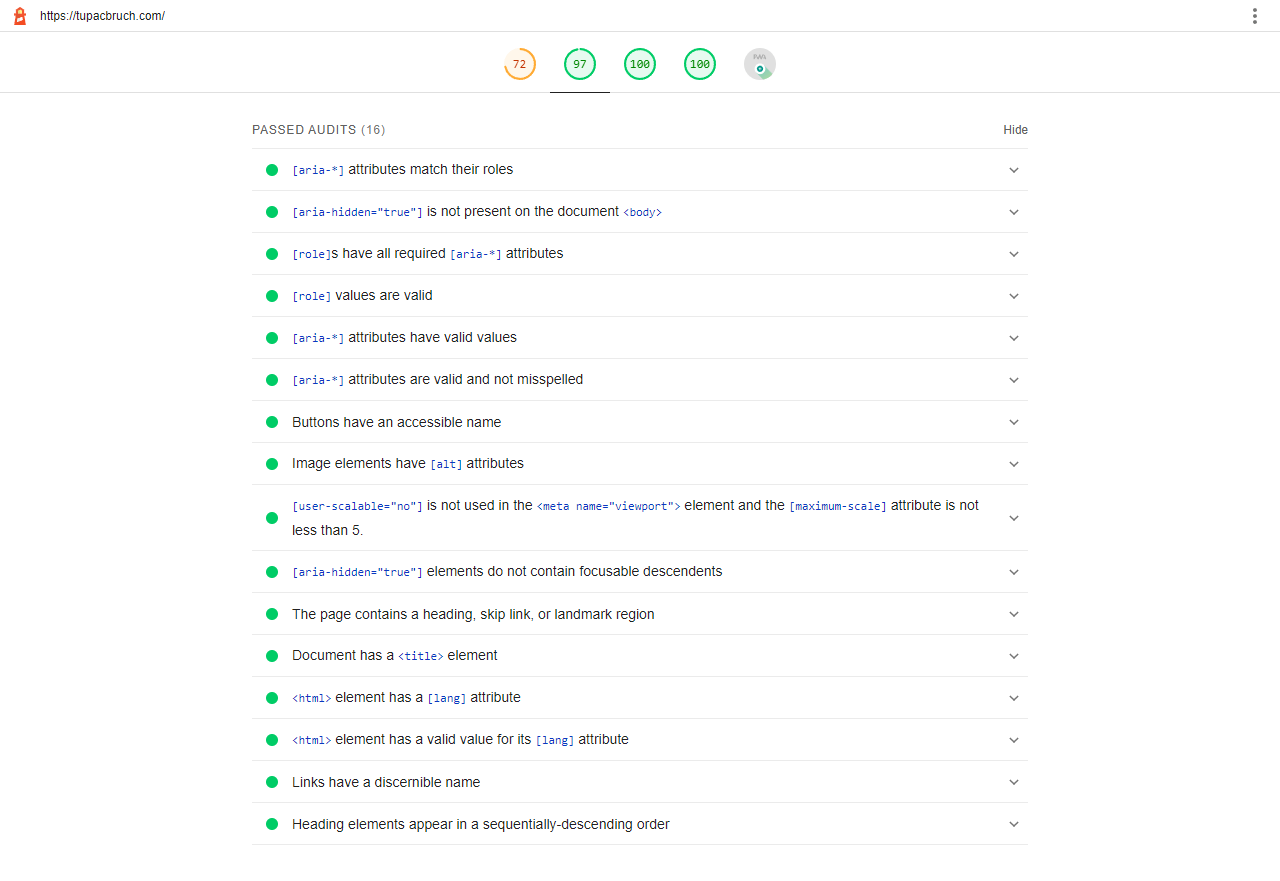Jump to the Best Practices gauge, first 100

pos(640,64)
